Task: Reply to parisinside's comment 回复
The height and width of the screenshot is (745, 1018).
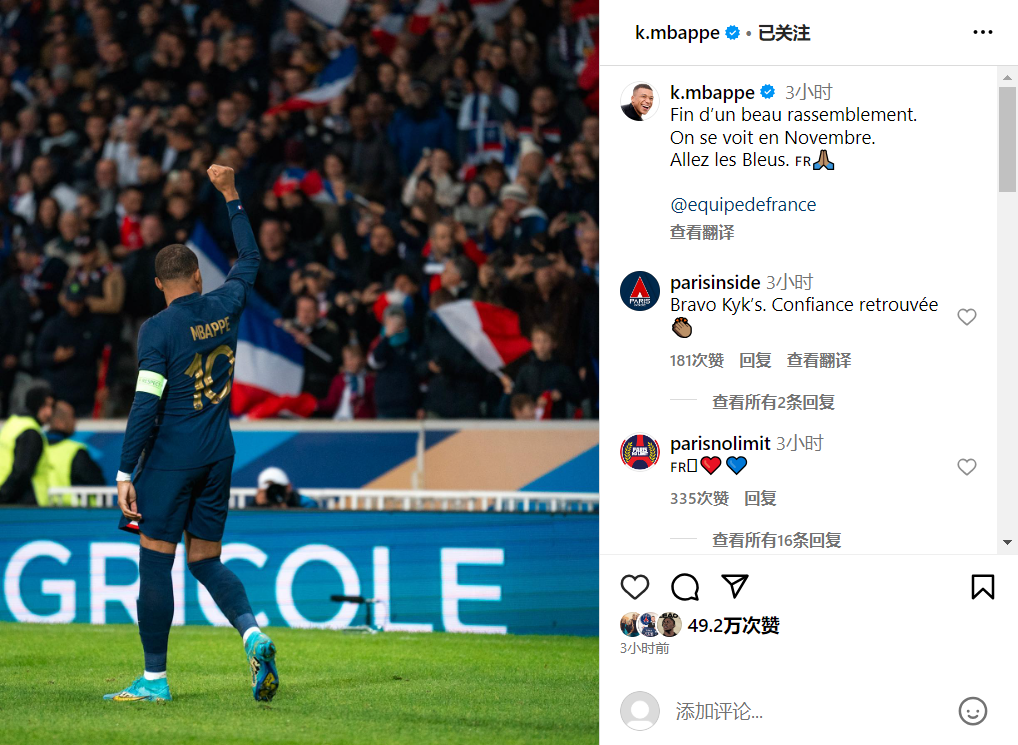Action: click(755, 360)
